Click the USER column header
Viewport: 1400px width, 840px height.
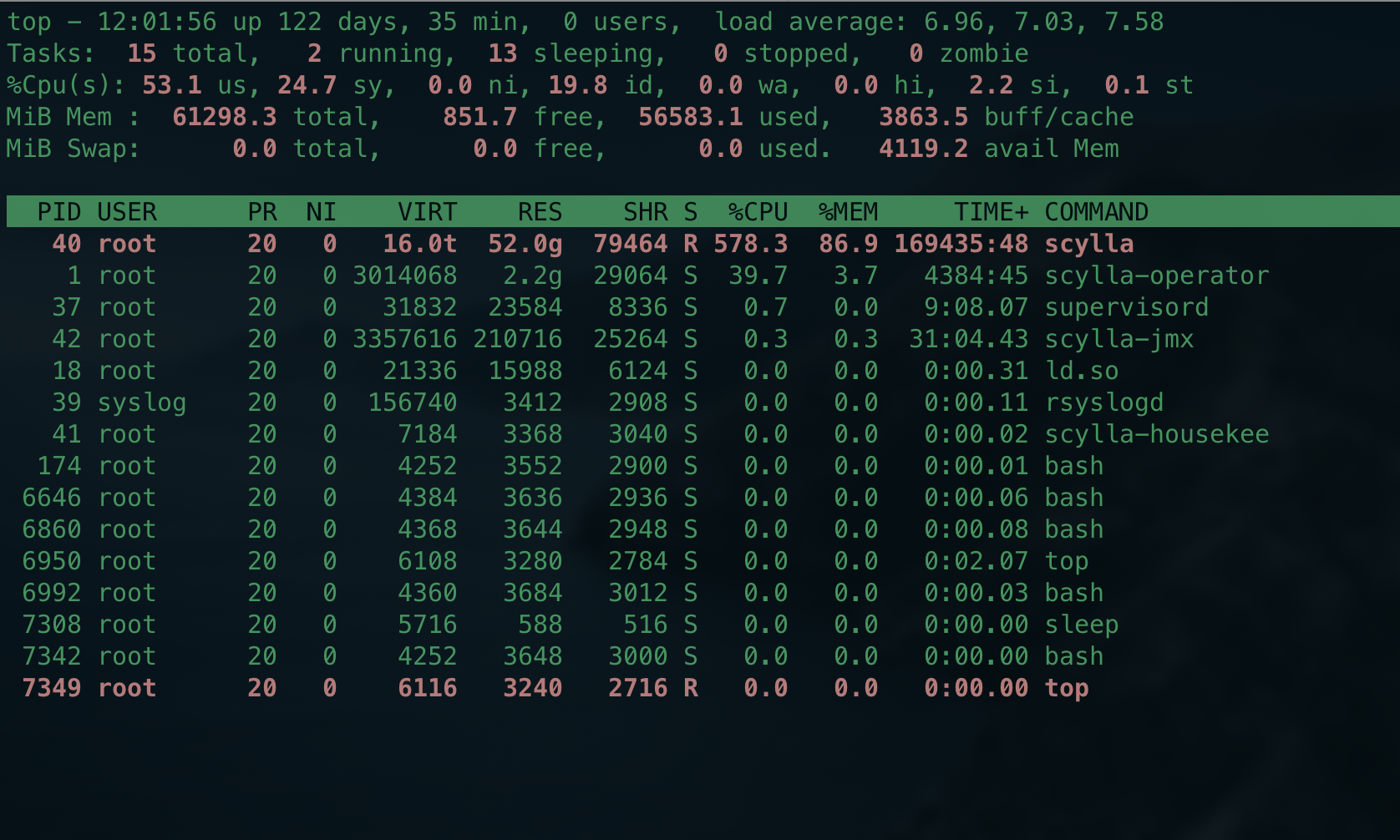(128, 212)
